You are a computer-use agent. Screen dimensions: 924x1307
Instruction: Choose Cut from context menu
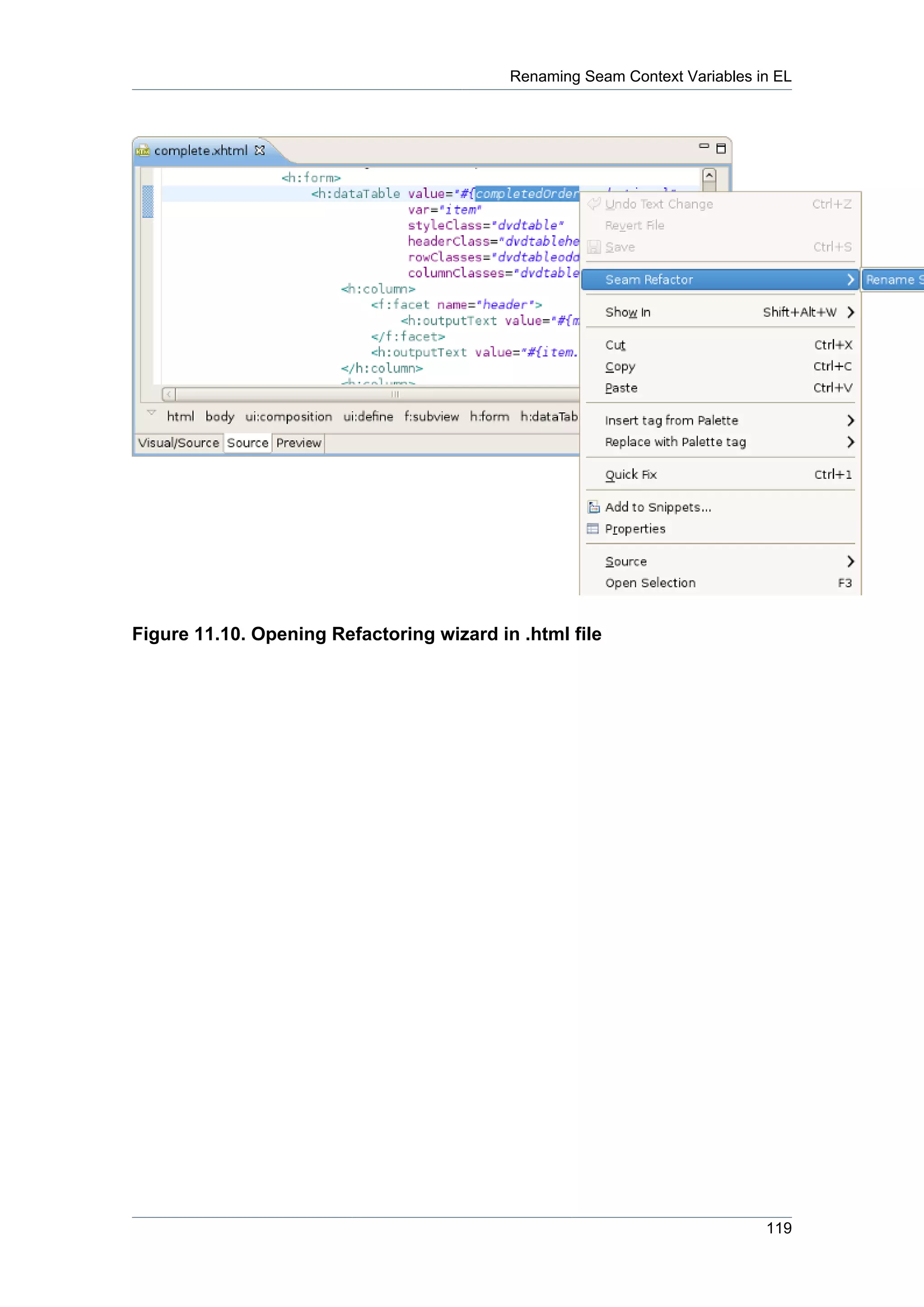[720, 345]
